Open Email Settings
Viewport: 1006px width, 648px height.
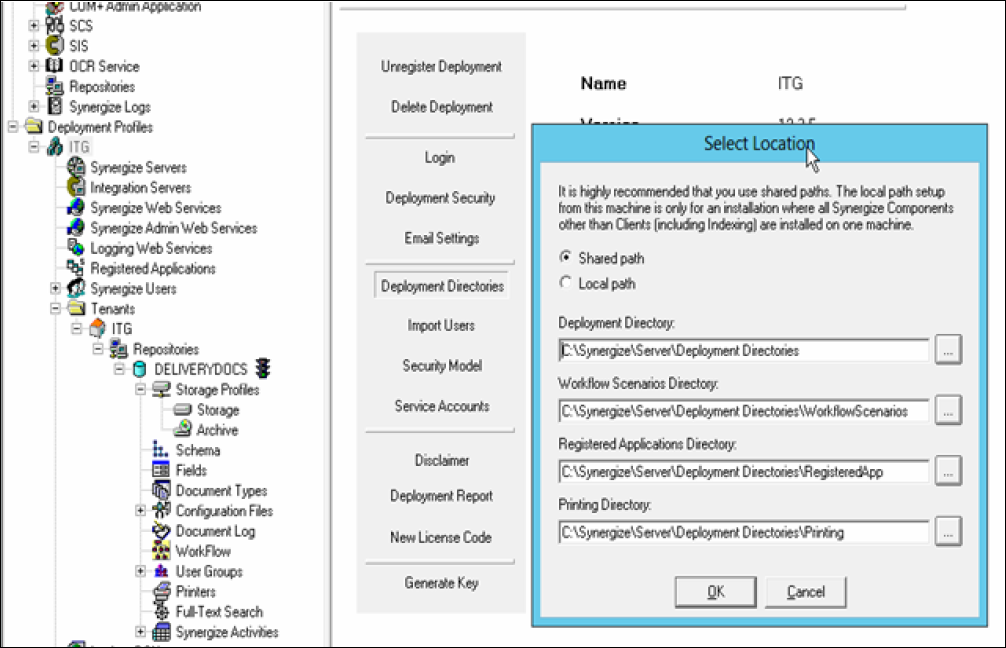point(441,238)
